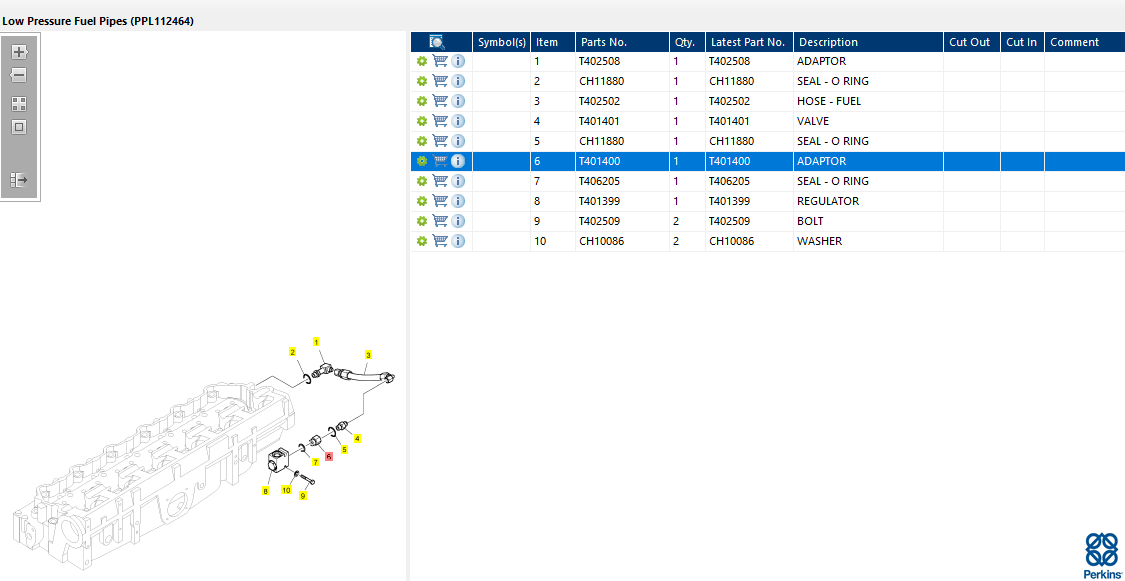Click the Perkins logo
This screenshot has height=581, width=1125.
pos(1101,555)
